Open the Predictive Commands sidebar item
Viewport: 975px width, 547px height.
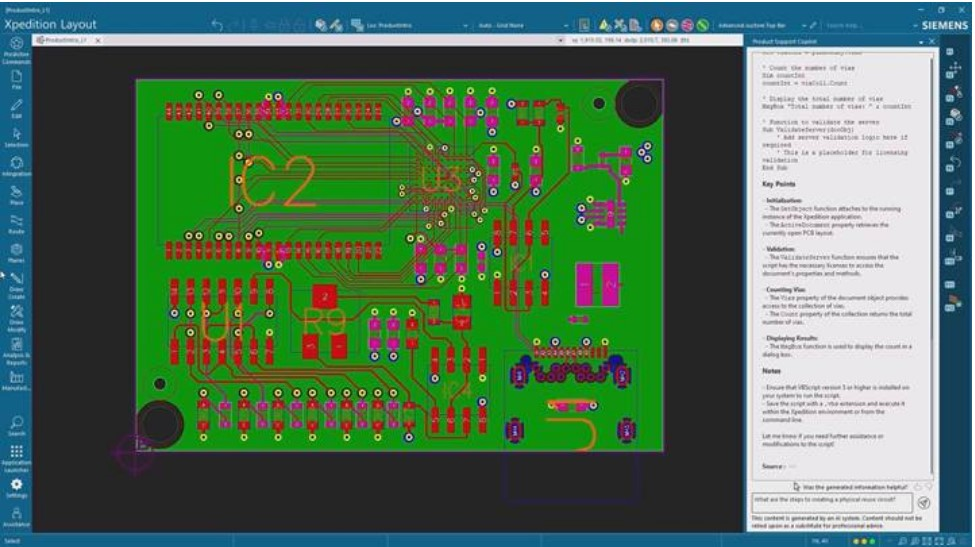[x=16, y=48]
